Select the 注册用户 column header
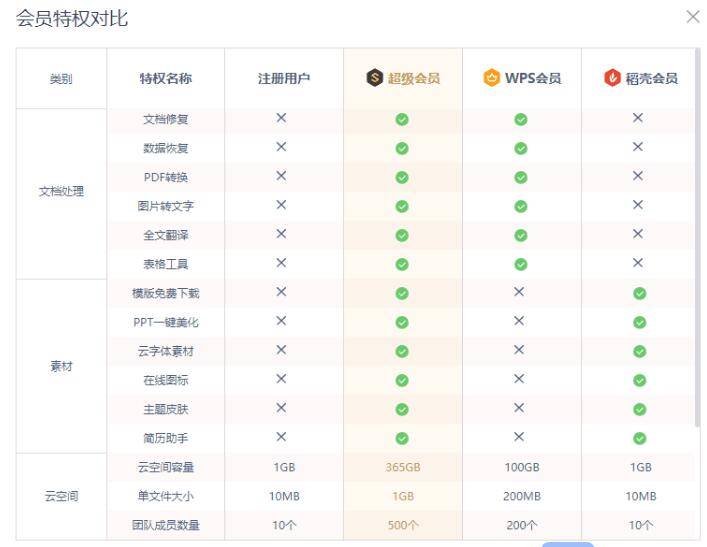 (284, 78)
